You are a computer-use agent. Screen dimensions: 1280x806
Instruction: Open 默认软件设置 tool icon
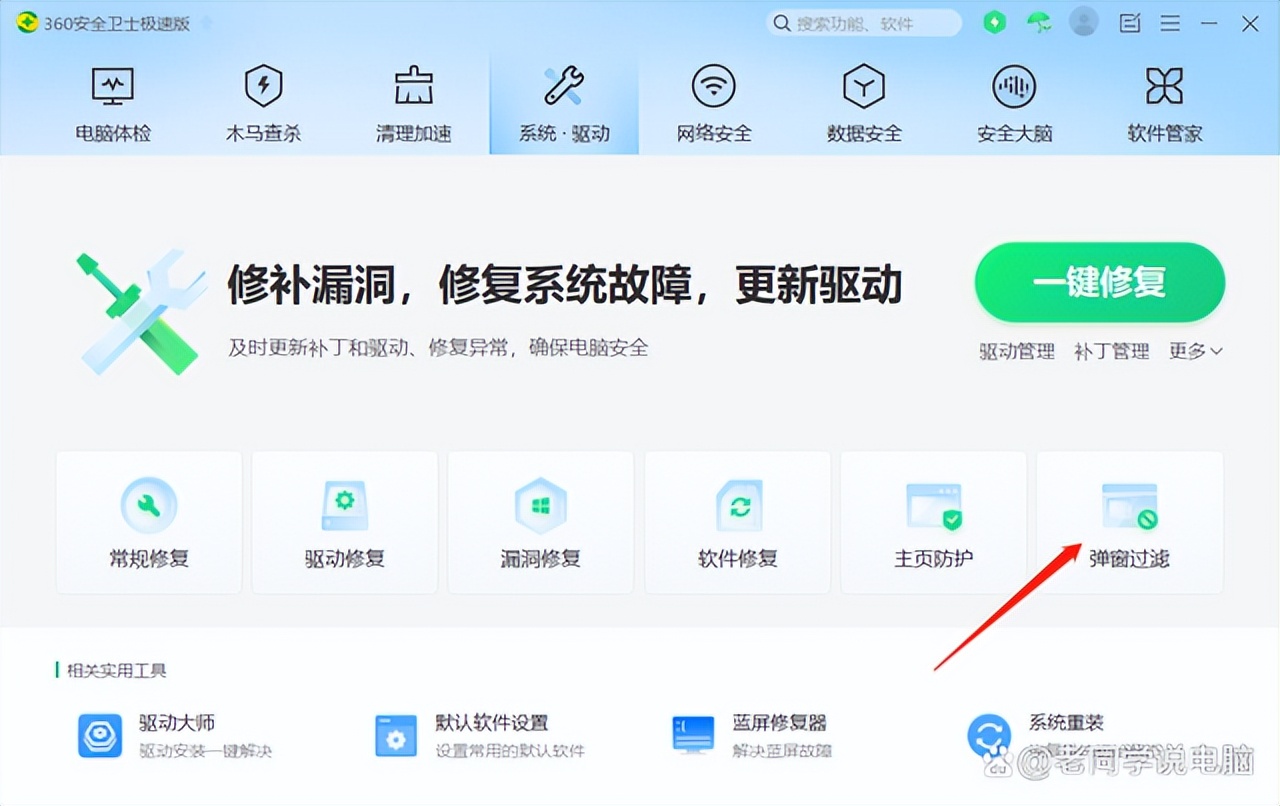(396, 735)
